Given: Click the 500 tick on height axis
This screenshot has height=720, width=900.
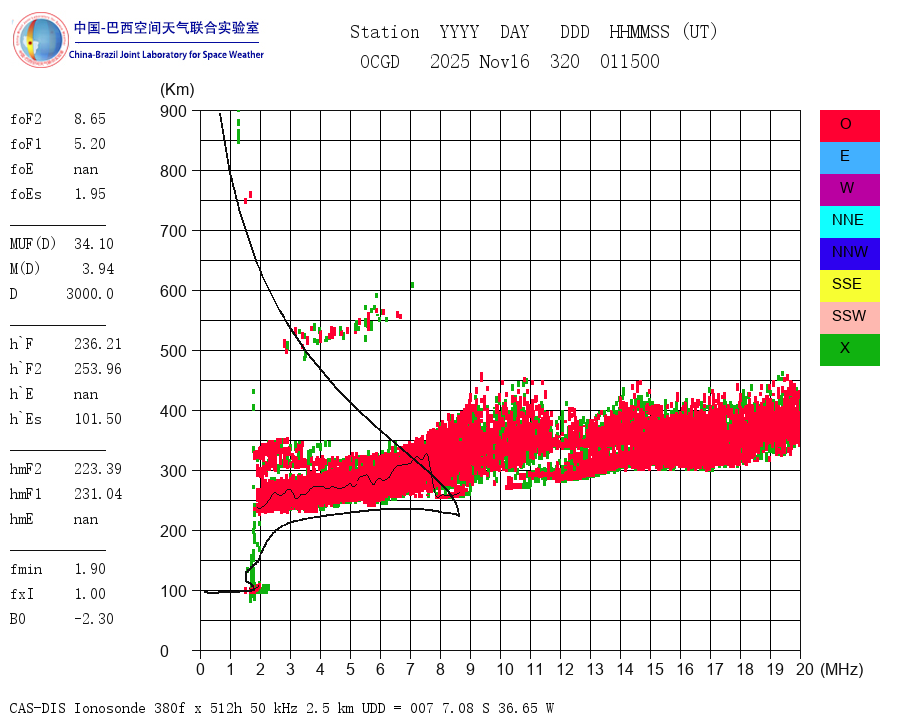Looking at the screenshot, I should [x=173, y=351].
